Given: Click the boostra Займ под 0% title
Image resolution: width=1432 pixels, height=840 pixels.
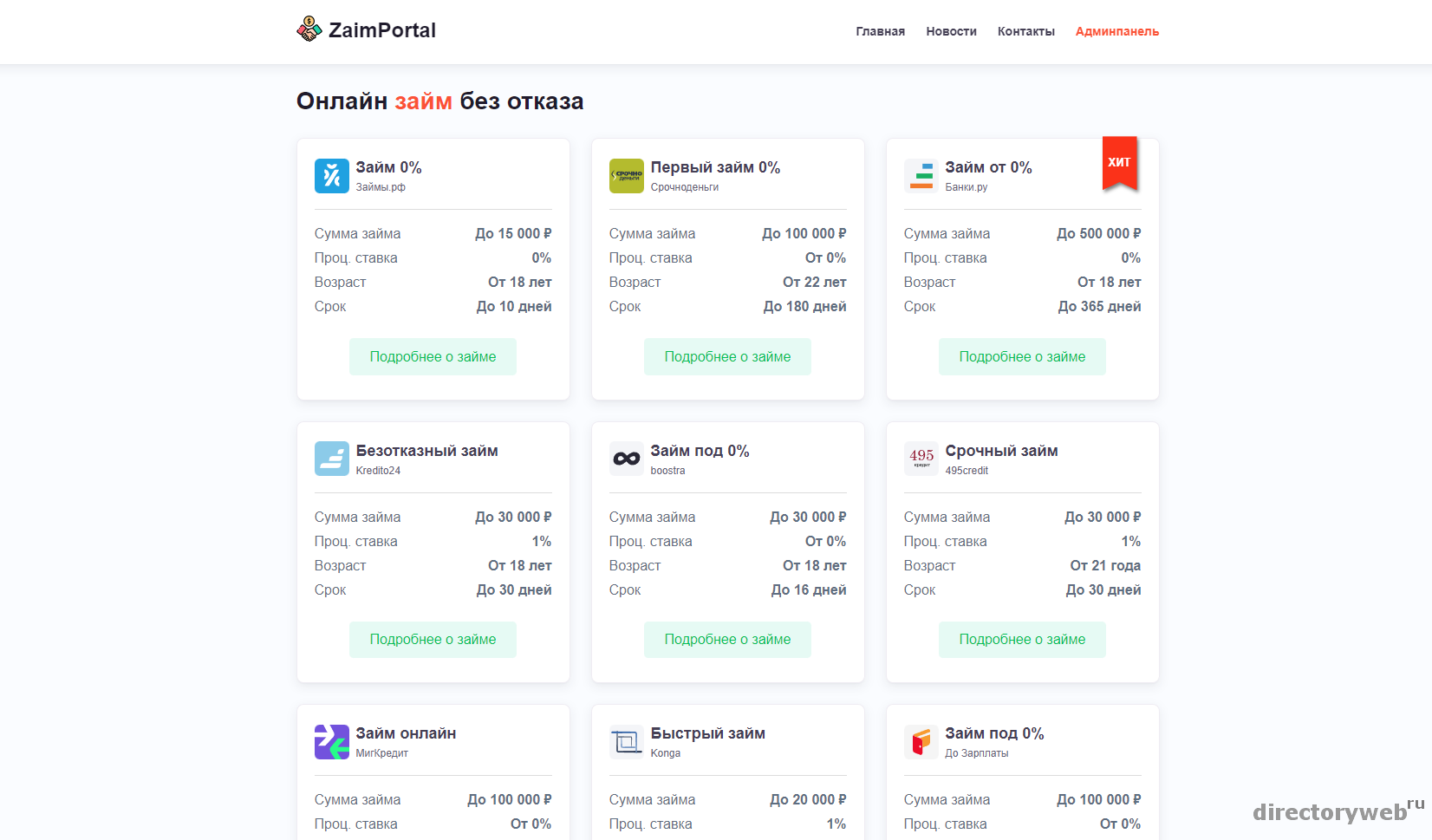Looking at the screenshot, I should coord(700,451).
